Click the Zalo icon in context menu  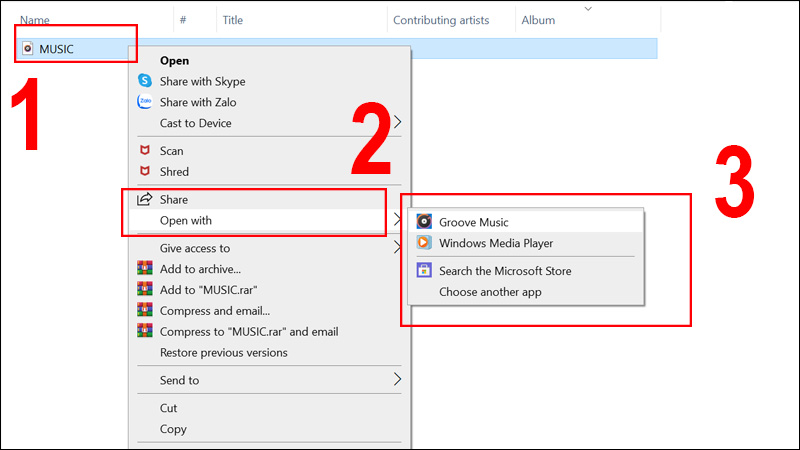point(145,102)
